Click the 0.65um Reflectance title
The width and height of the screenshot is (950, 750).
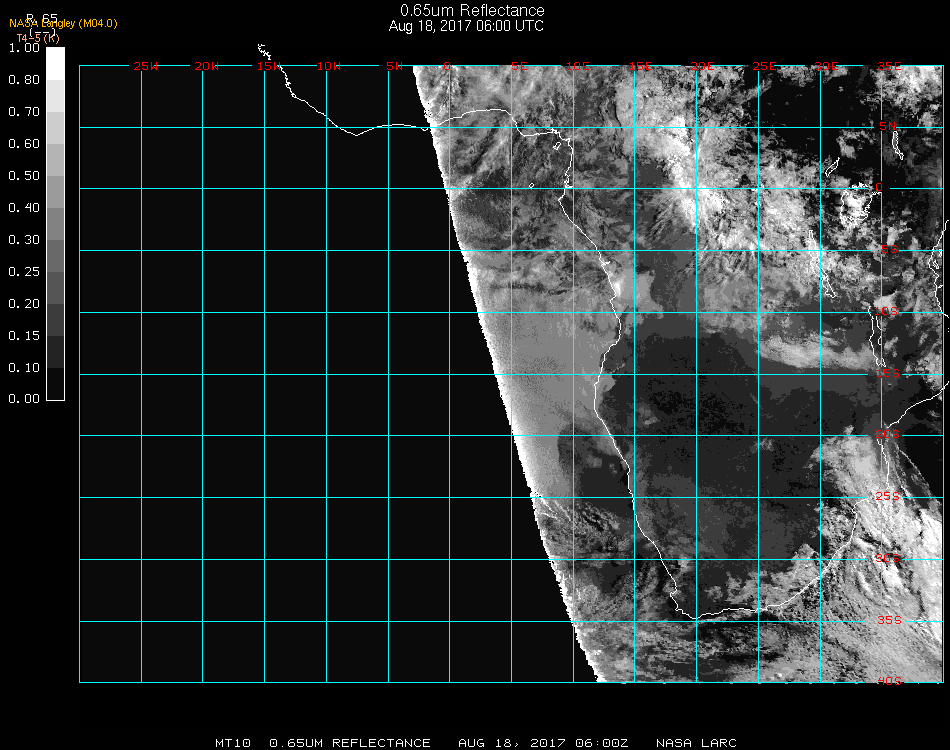[x=472, y=10]
